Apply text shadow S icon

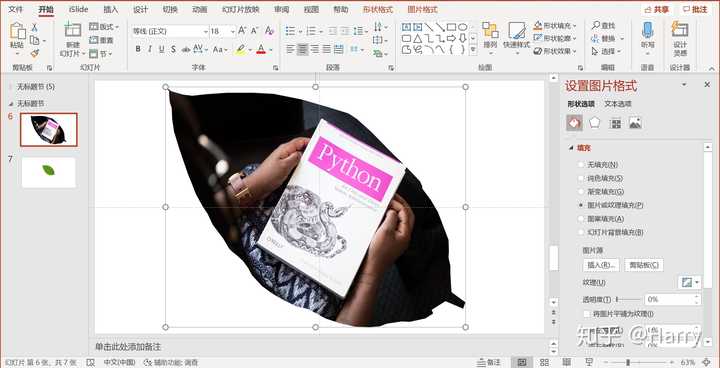tap(174, 49)
